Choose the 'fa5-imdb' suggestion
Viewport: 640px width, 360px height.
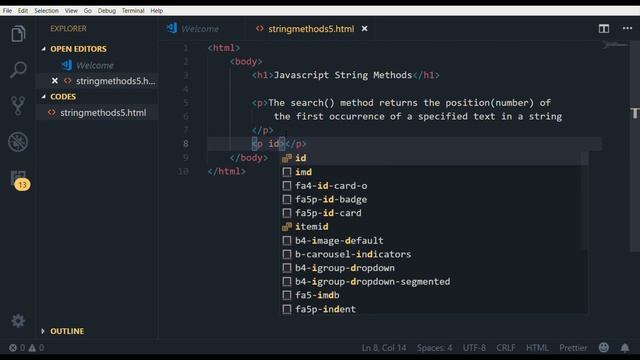tap(434, 295)
